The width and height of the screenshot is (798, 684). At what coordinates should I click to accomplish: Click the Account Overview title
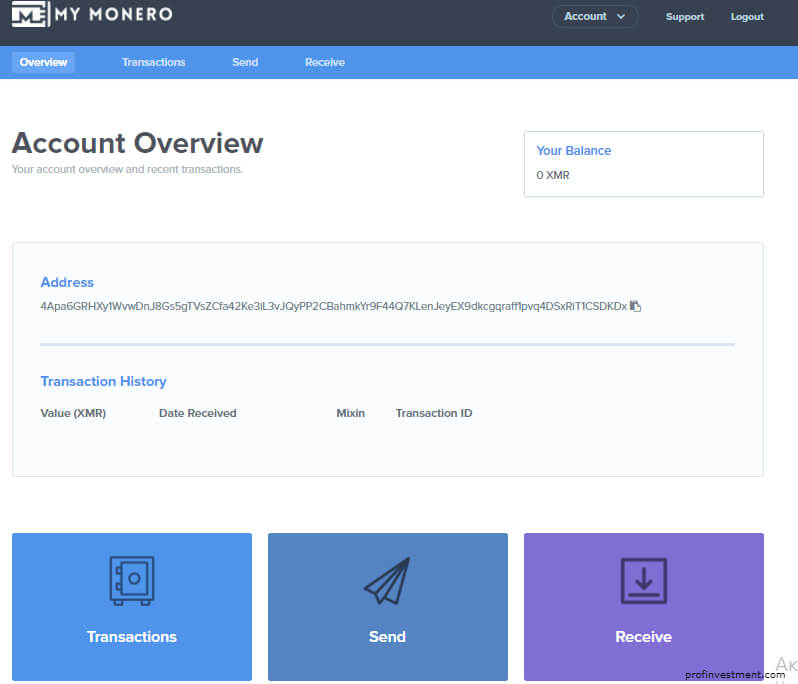(x=137, y=143)
